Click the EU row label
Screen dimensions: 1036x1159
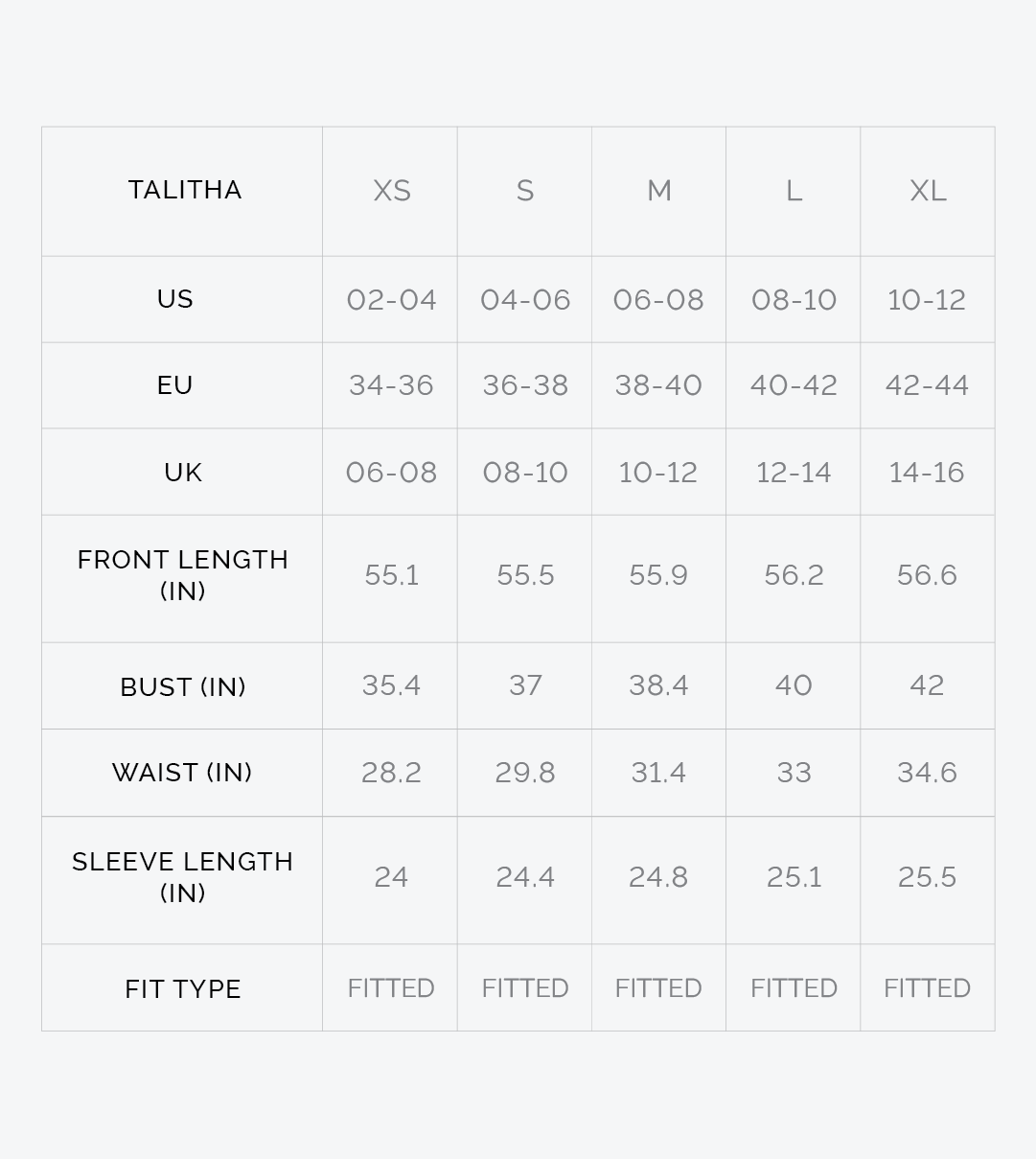pos(175,385)
